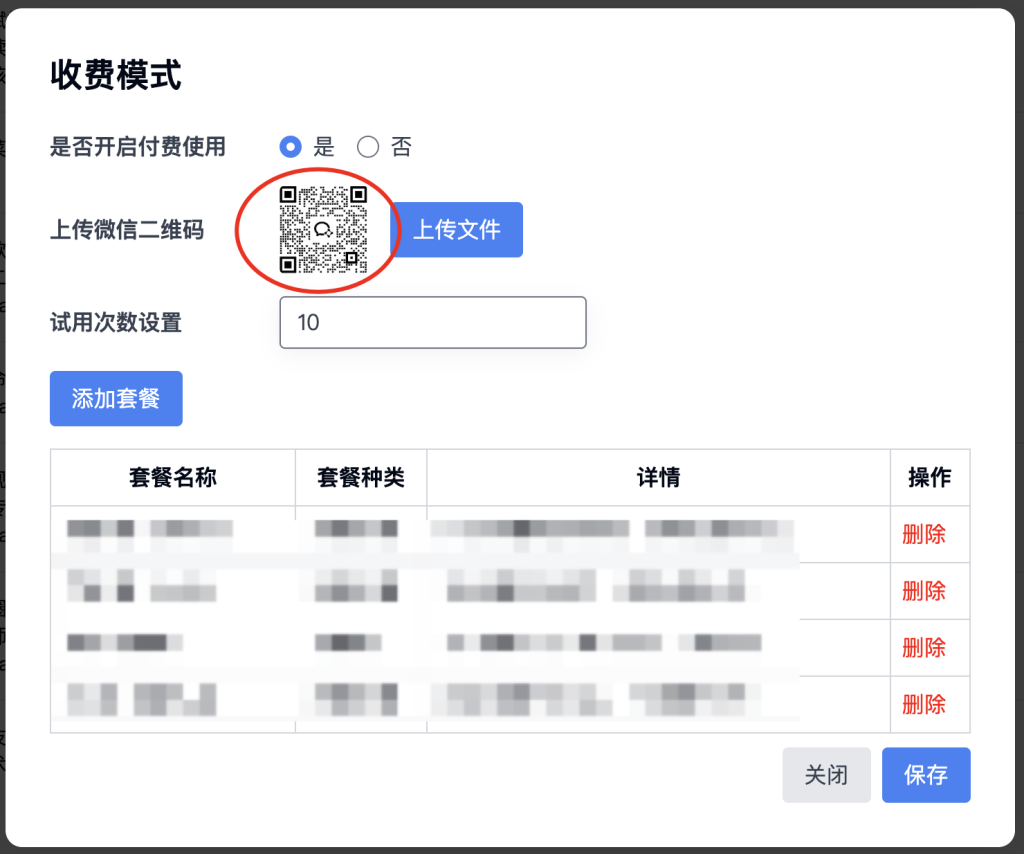Add a package with the 添加套餐 button
Viewport: 1024px width, 854px height.
point(116,399)
